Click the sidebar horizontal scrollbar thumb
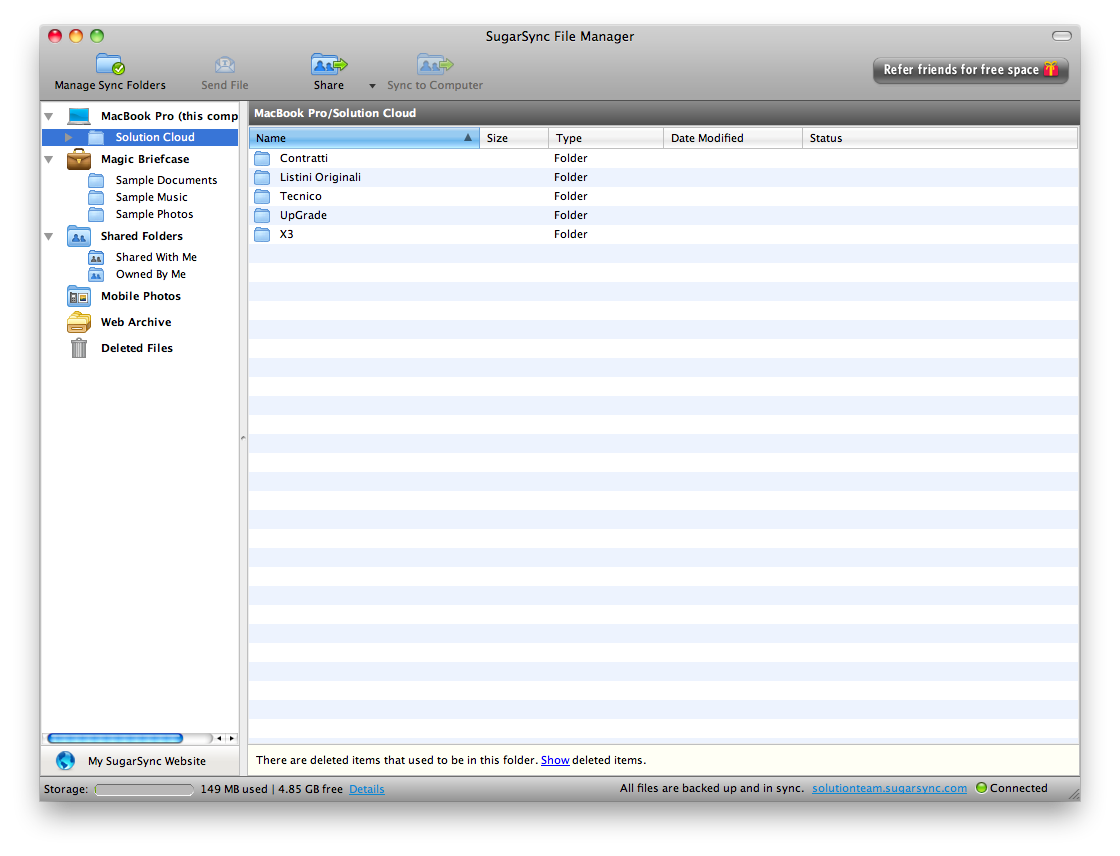The image size is (1120, 856). pyautogui.click(x=115, y=738)
